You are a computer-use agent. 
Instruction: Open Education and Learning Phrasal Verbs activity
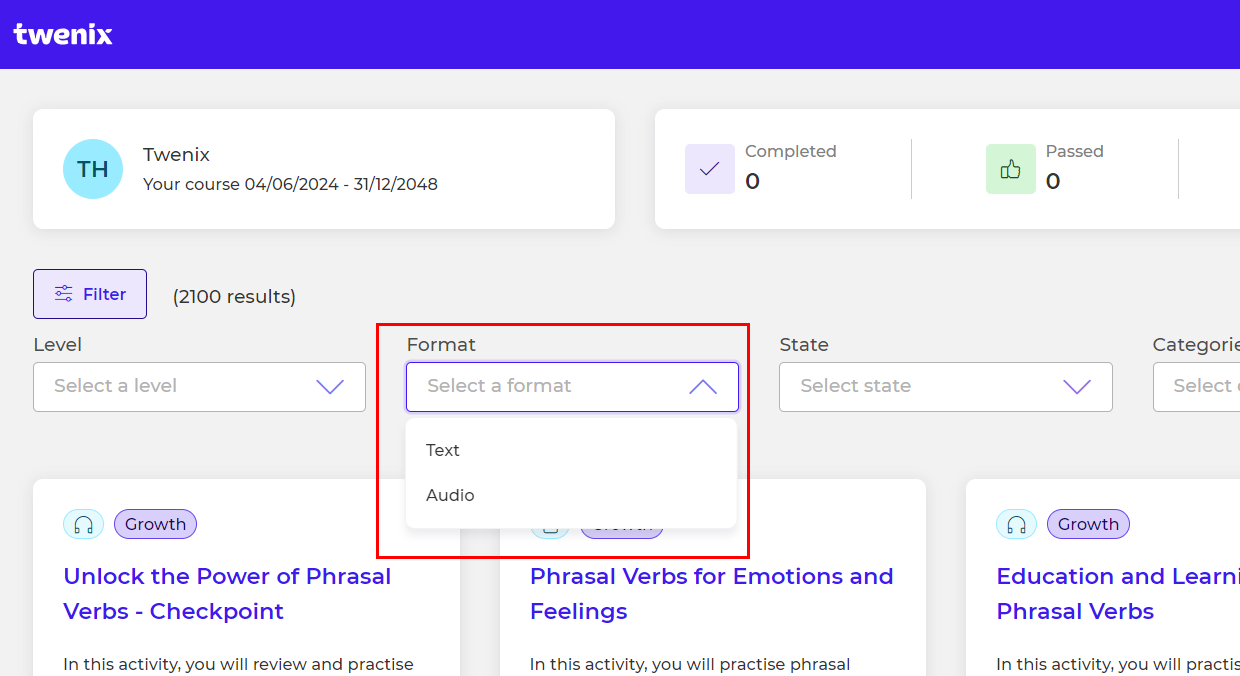pyautogui.click(x=1118, y=594)
